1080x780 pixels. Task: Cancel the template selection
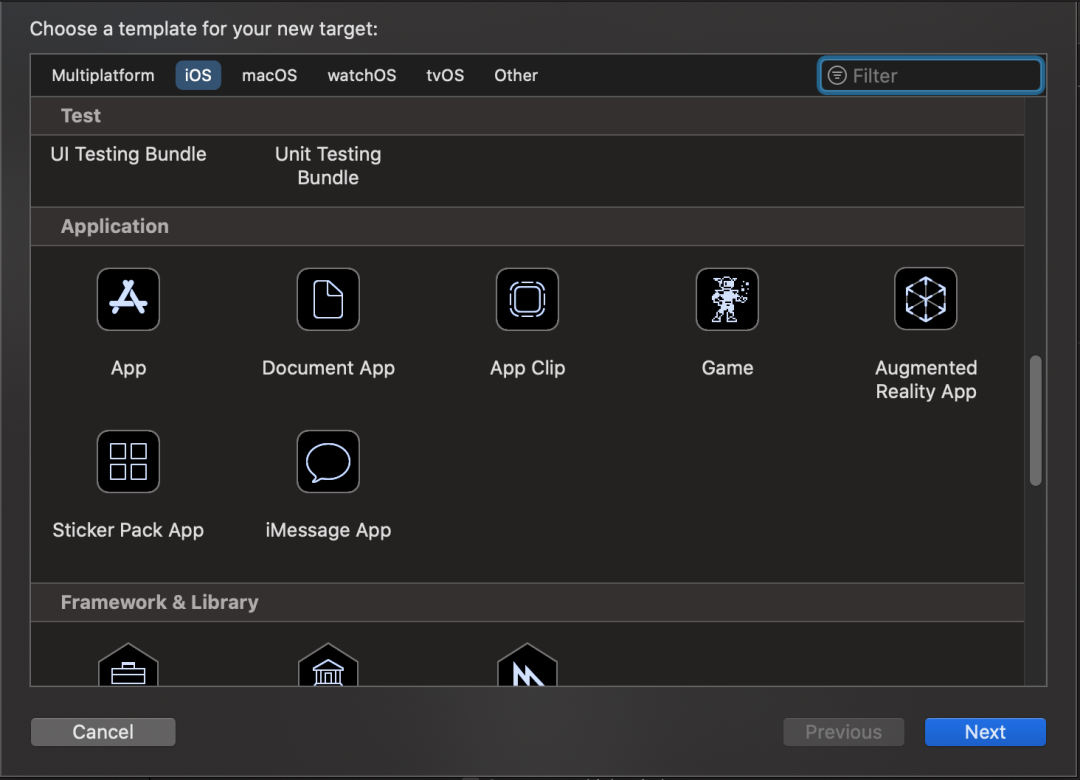click(103, 731)
